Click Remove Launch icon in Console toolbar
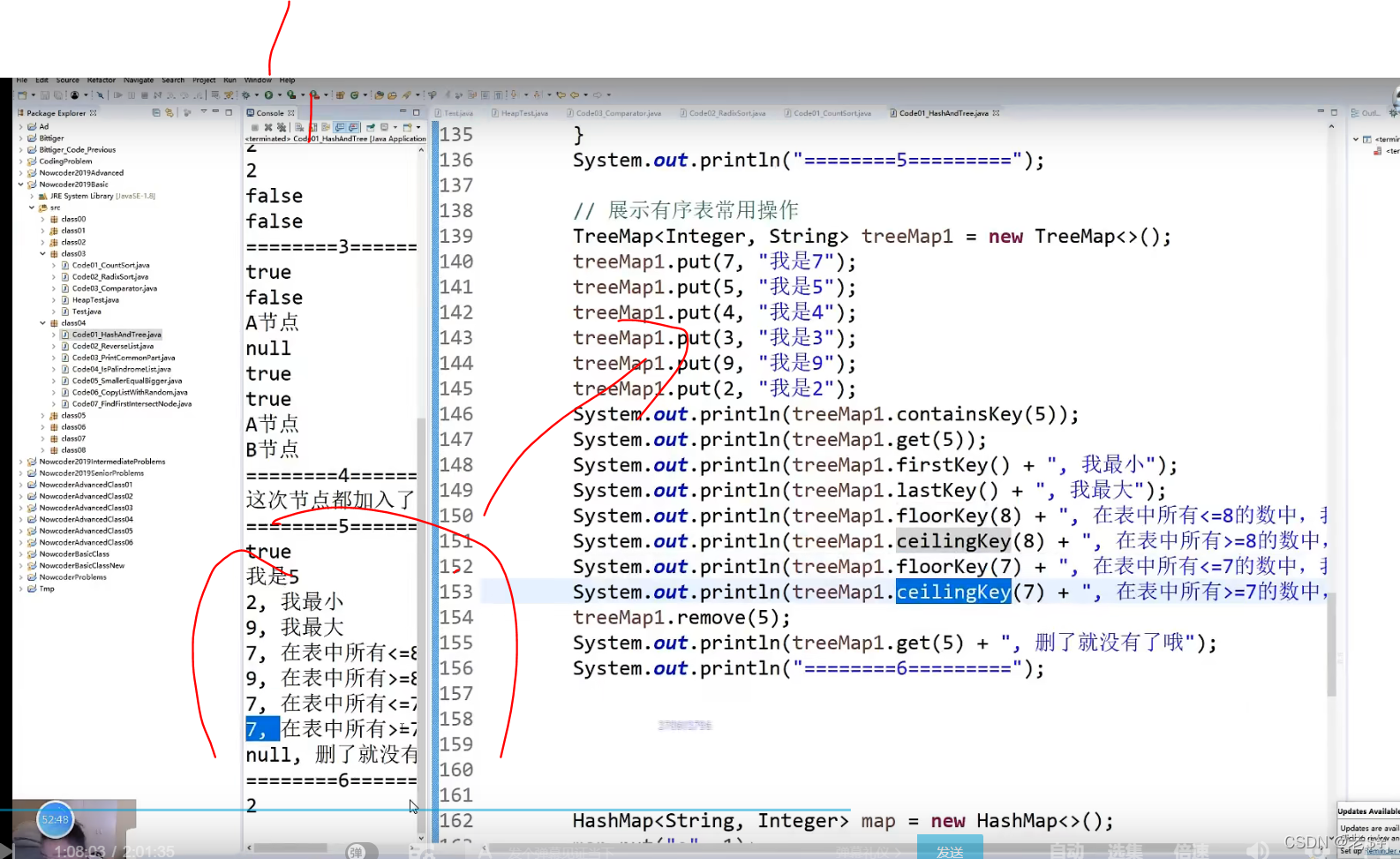This screenshot has width=1400, height=859. click(268, 127)
